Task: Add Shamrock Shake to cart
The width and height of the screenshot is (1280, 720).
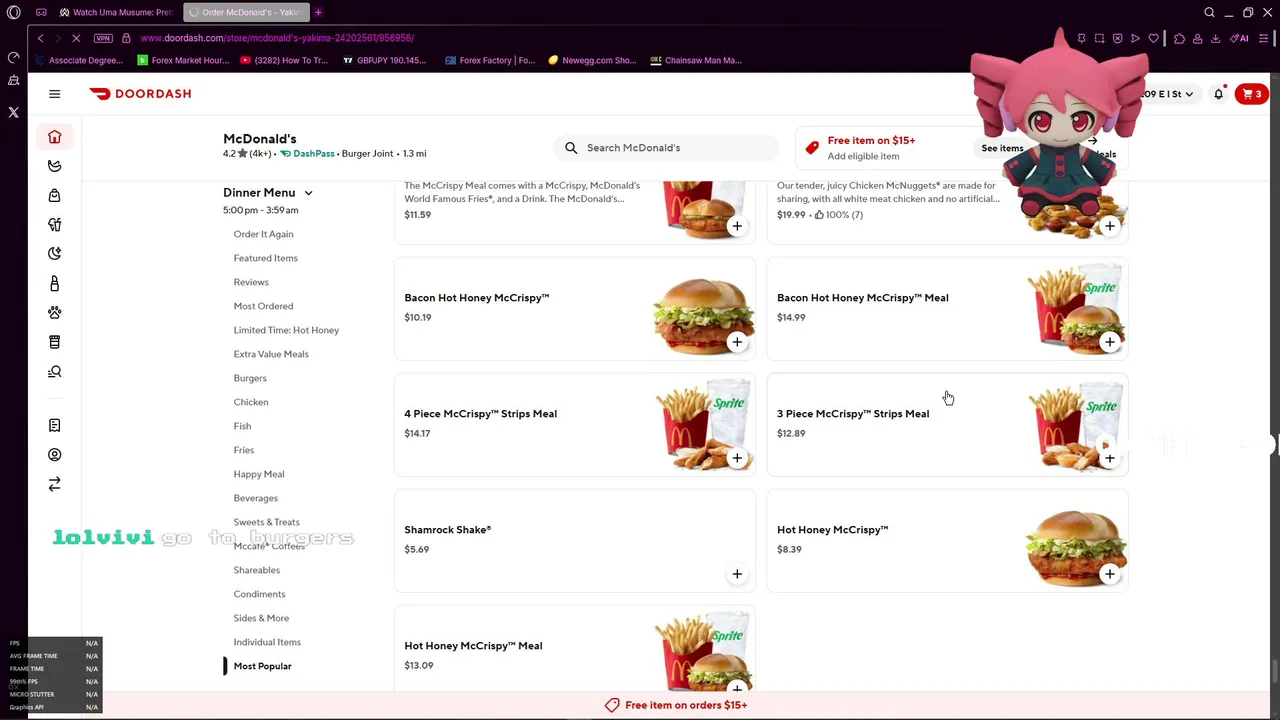Action: (x=737, y=574)
